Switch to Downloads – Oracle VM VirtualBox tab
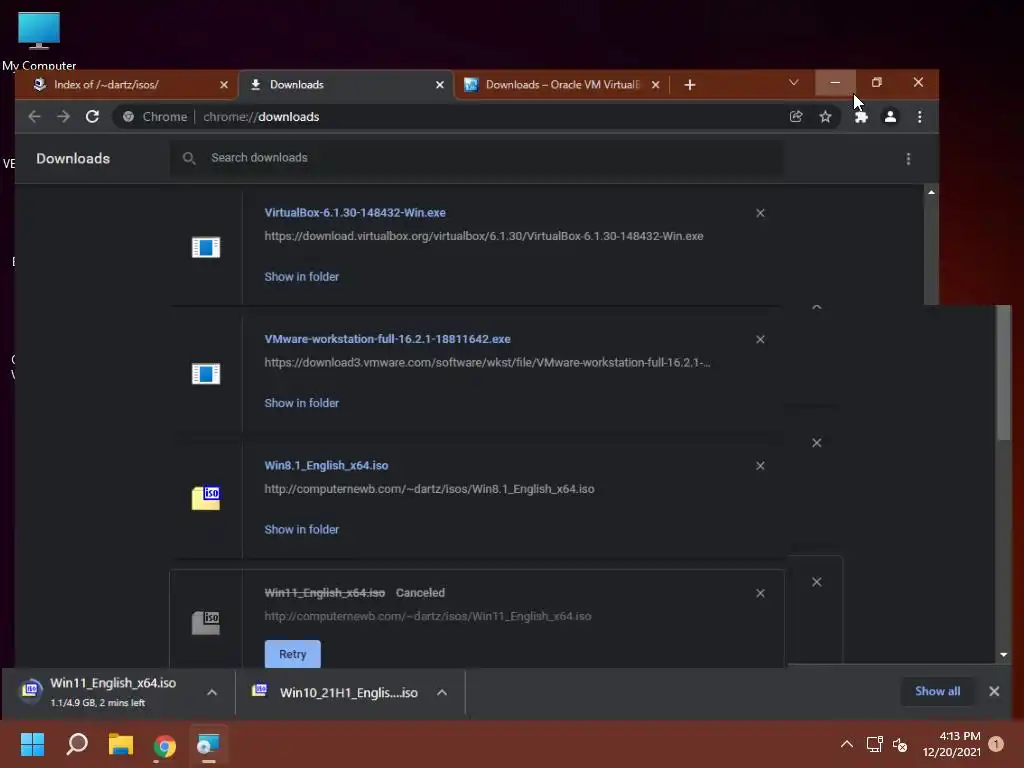Screen dimensions: 1024x768 point(562,85)
